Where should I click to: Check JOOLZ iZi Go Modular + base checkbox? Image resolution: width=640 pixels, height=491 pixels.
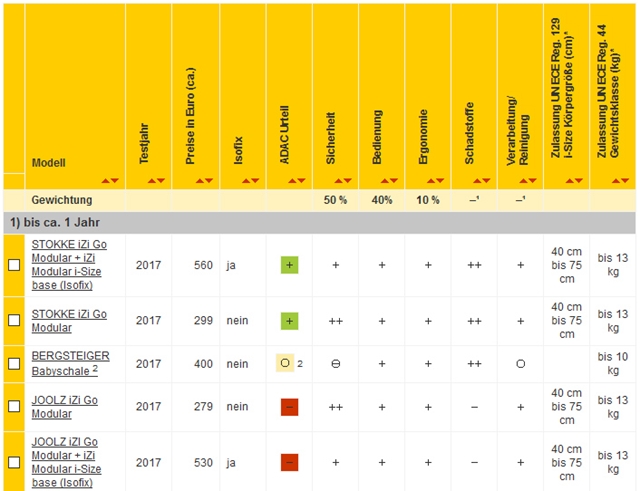click(14, 462)
